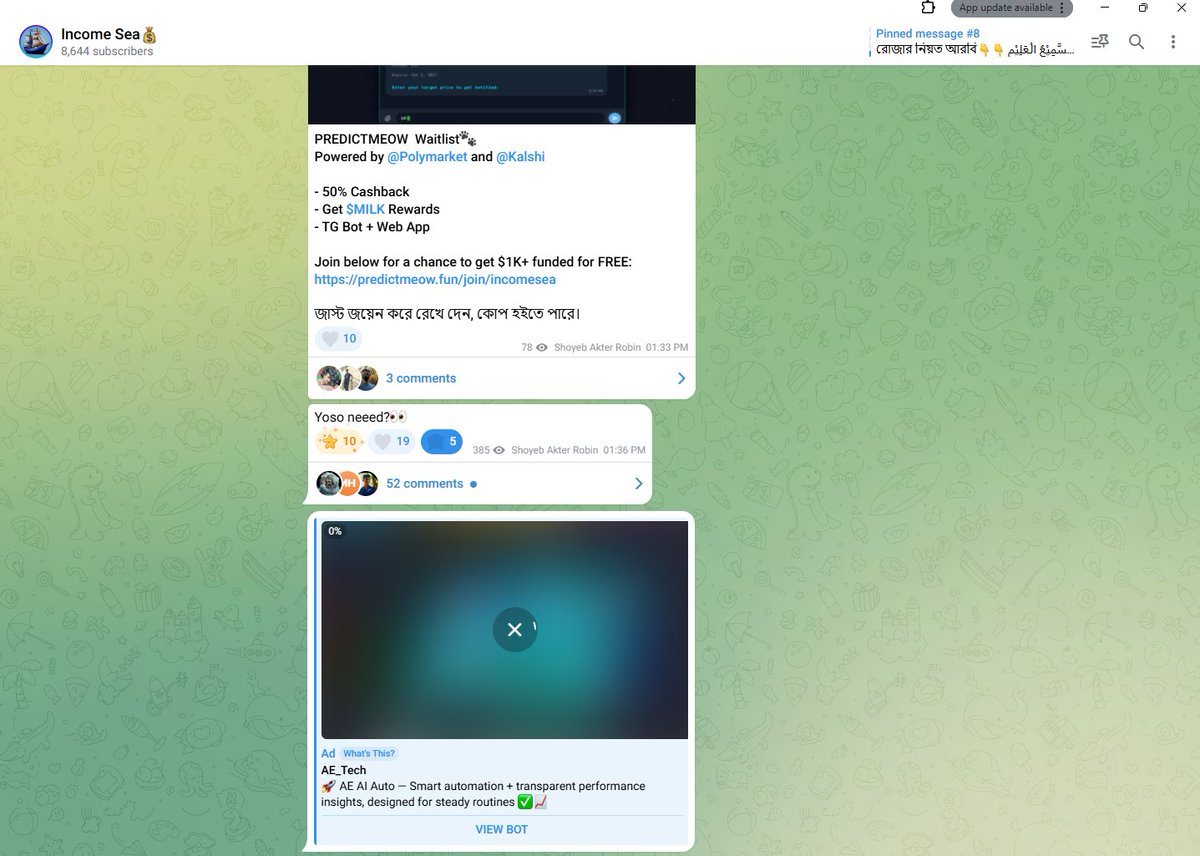1200x856 pixels.
Task: Click the Yoso neeed? message text
Action: coord(361,417)
